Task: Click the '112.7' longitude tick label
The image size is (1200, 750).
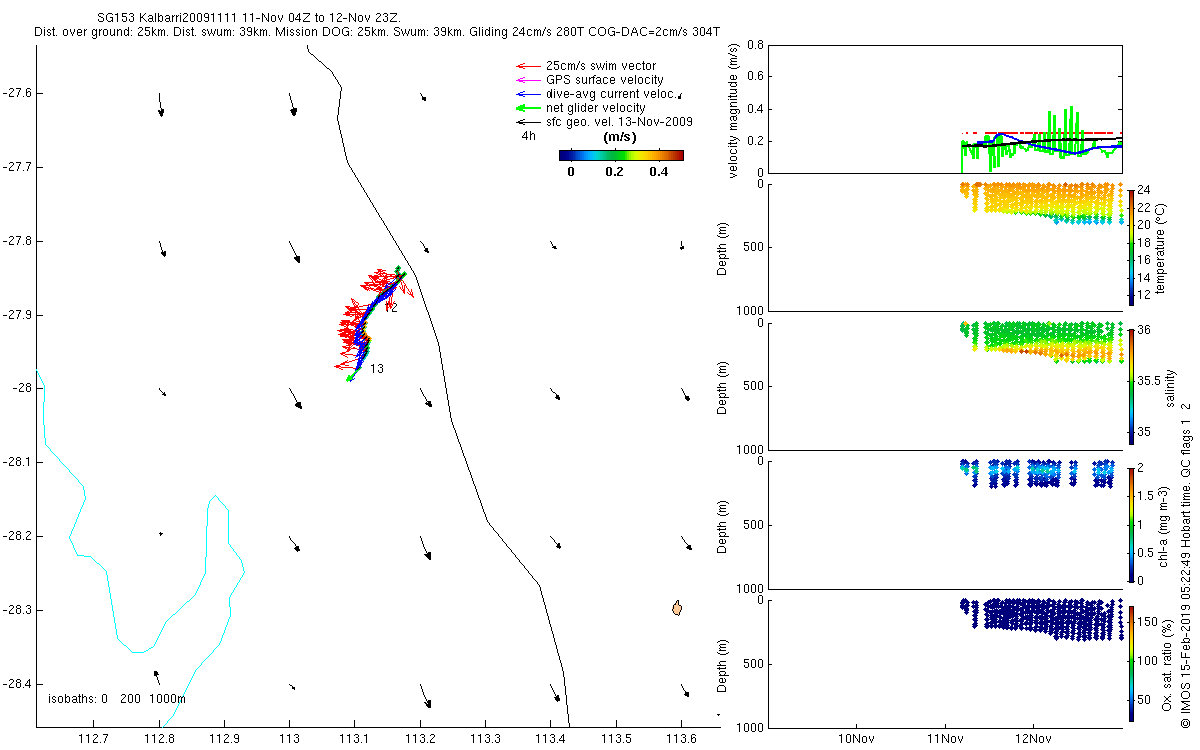Action: [93, 739]
